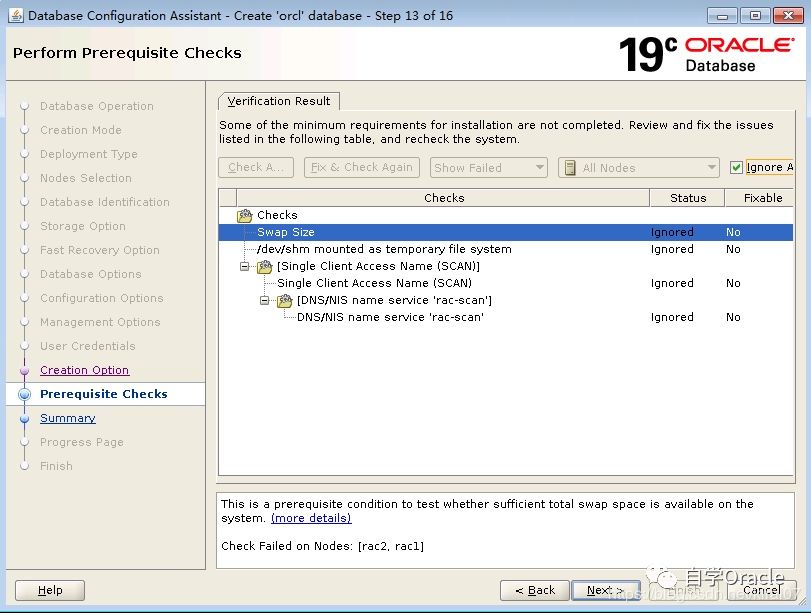
Task: Select the root Checks tree node
Action: tap(277, 215)
